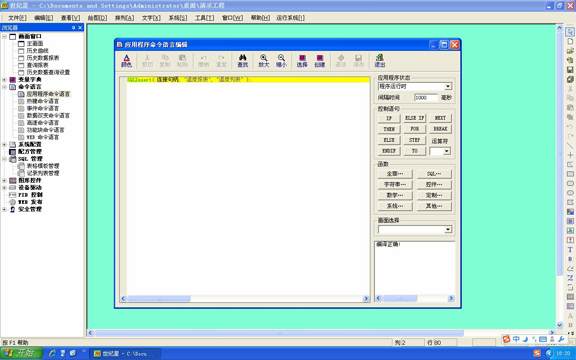Viewport: 576px width, 360px height.
Task: Click the FOR control statement button
Action: (x=414, y=129)
